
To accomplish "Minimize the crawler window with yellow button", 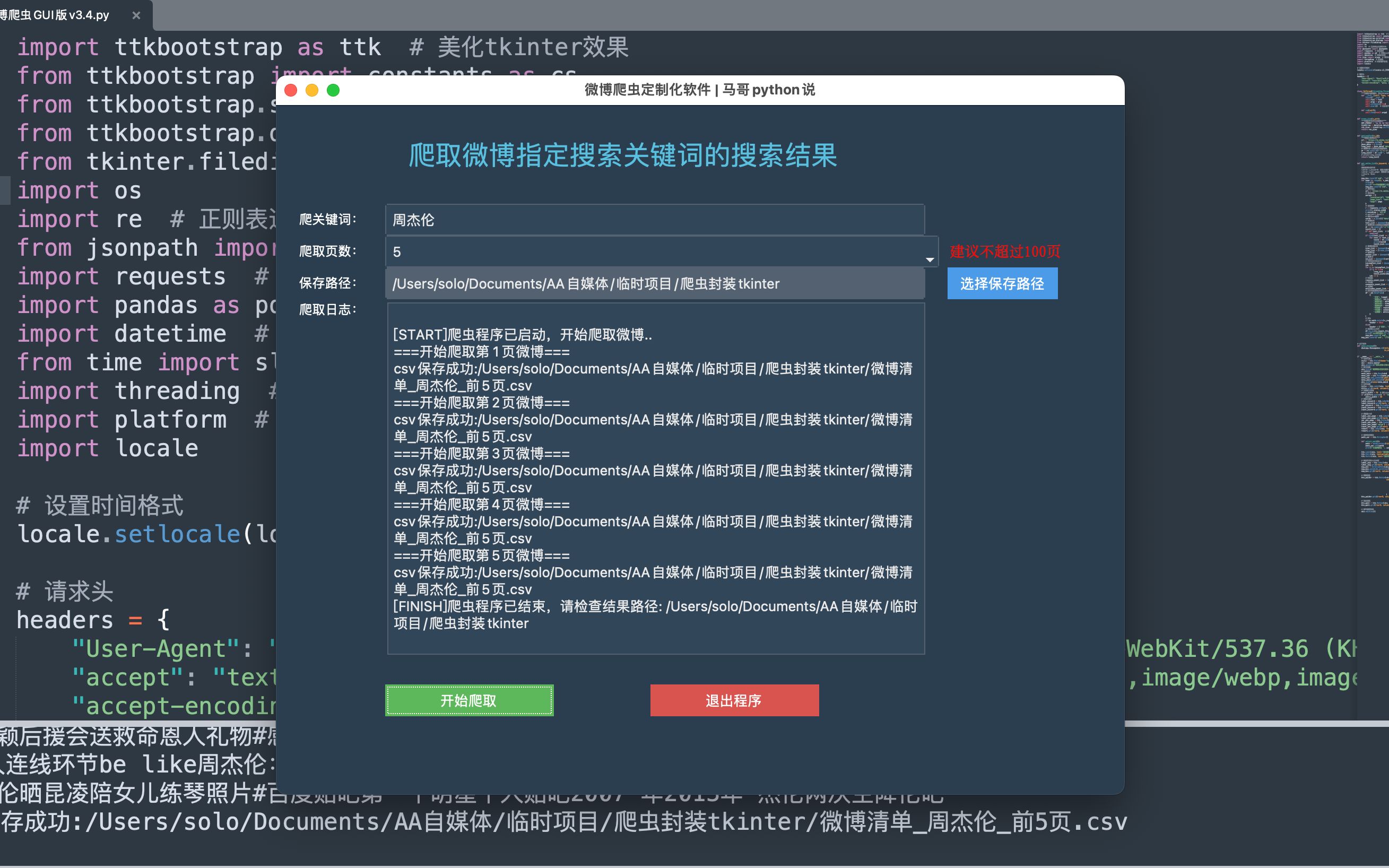I will [311, 90].
